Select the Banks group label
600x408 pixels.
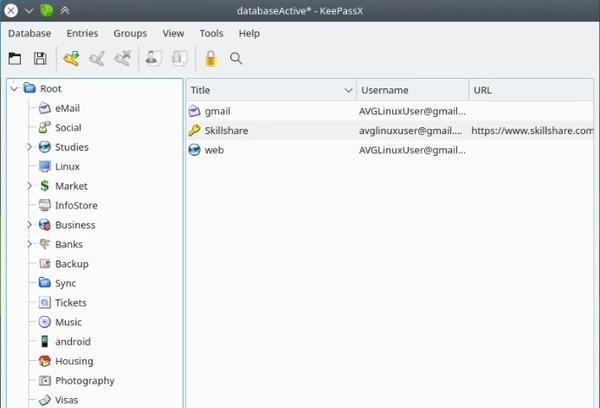coord(69,244)
